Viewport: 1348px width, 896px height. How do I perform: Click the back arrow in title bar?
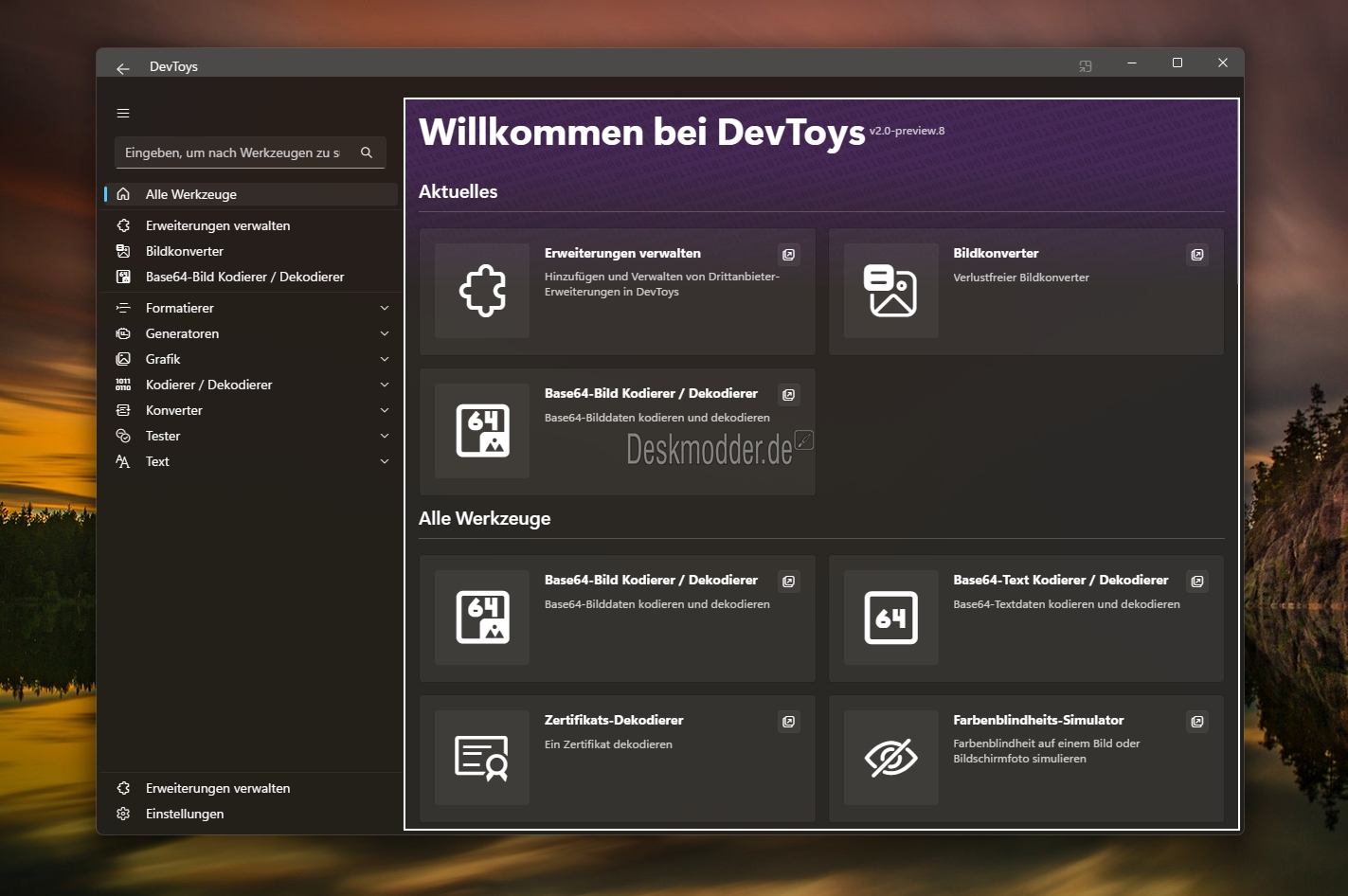(123, 68)
